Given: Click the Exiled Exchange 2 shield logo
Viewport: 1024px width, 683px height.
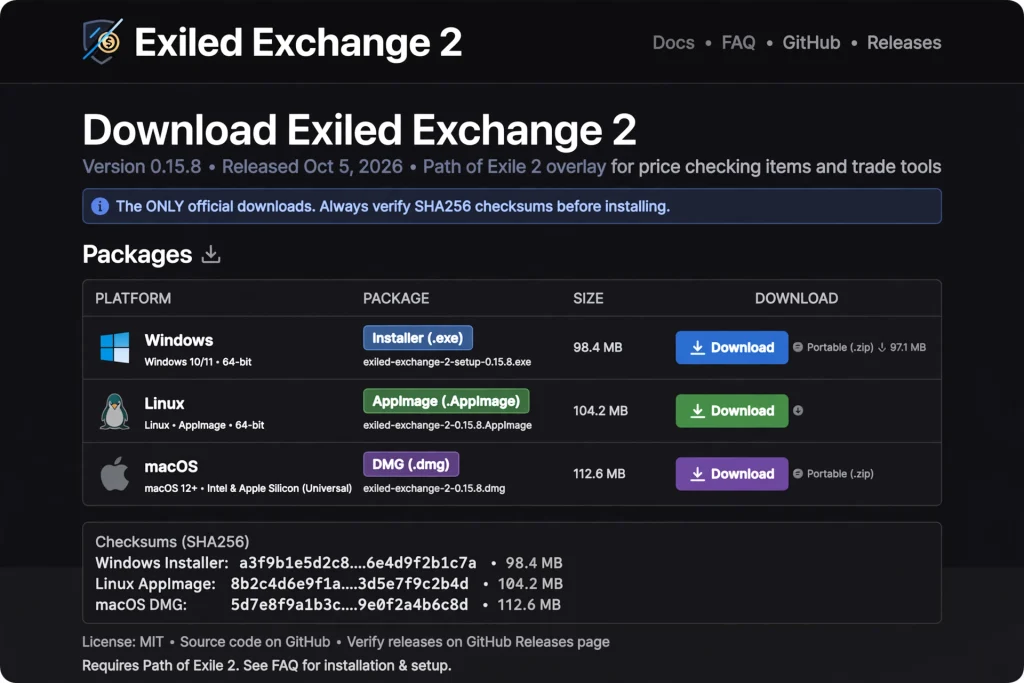Looking at the screenshot, I should tap(103, 41).
